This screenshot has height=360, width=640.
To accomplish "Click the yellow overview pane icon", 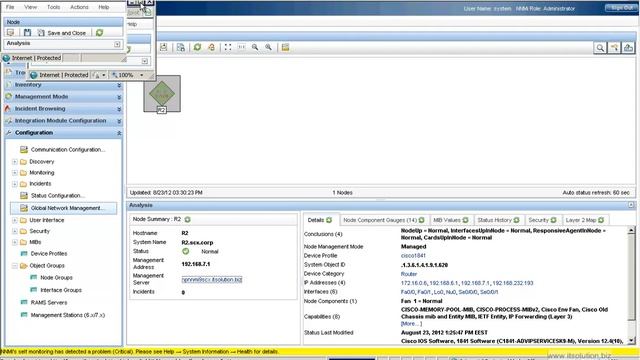I will (x=285, y=47).
